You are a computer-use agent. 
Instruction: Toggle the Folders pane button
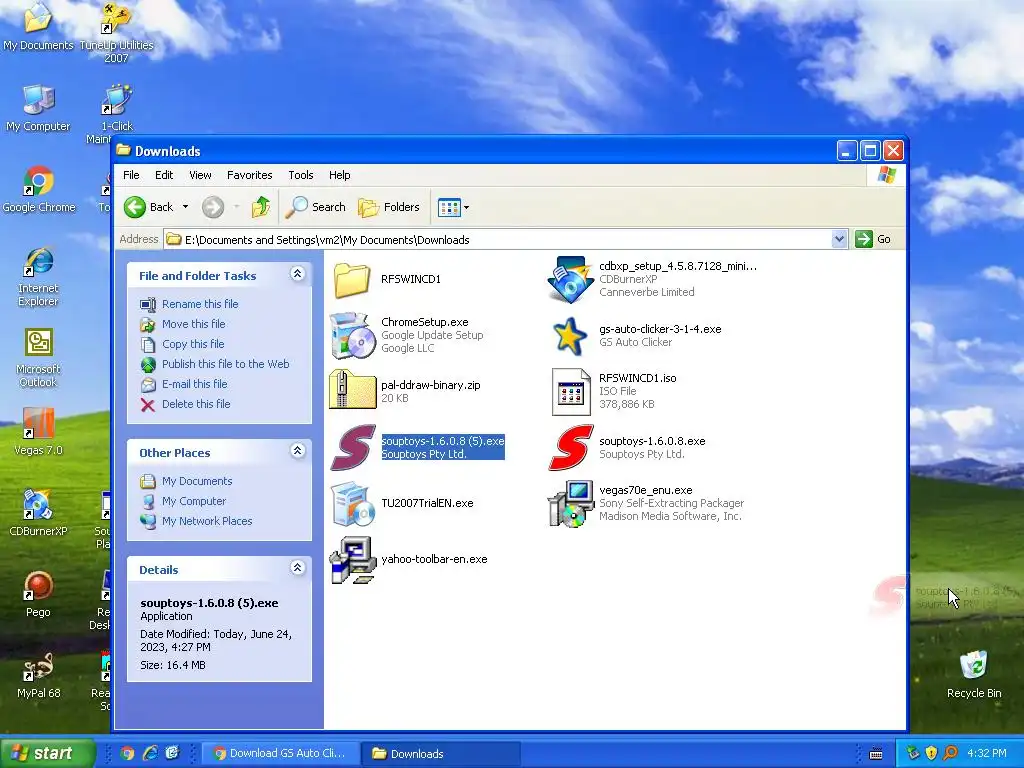point(389,207)
